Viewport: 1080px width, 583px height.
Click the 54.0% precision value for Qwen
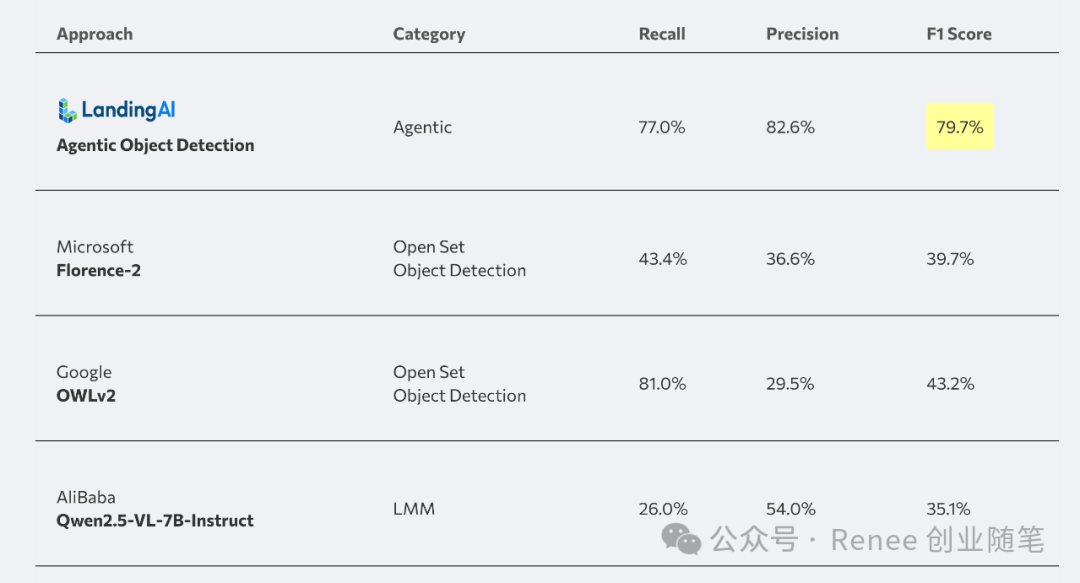791,509
